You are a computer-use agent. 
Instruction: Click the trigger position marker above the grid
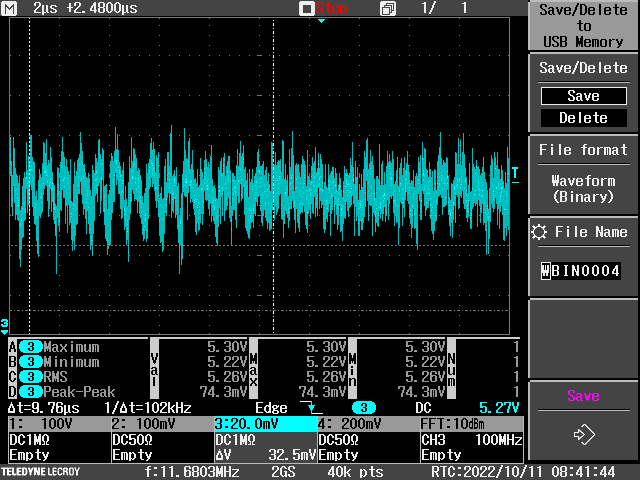coord(321,20)
